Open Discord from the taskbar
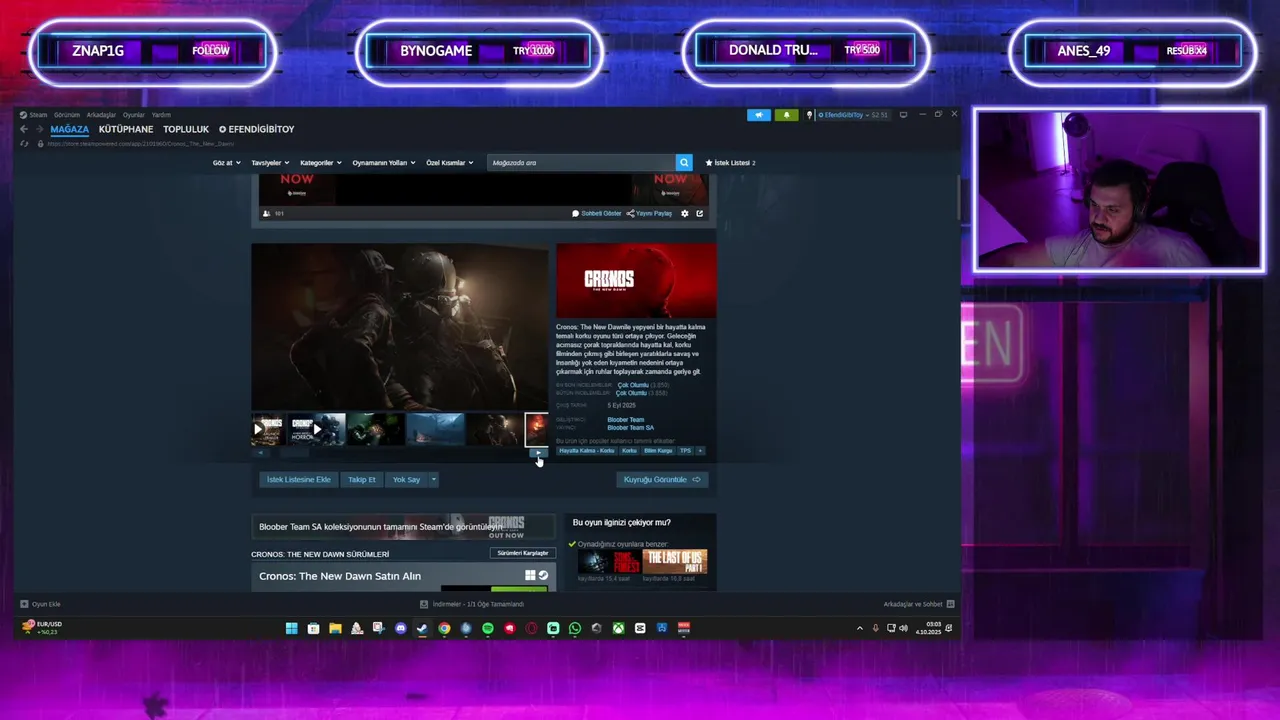1280x720 pixels. coord(400,628)
